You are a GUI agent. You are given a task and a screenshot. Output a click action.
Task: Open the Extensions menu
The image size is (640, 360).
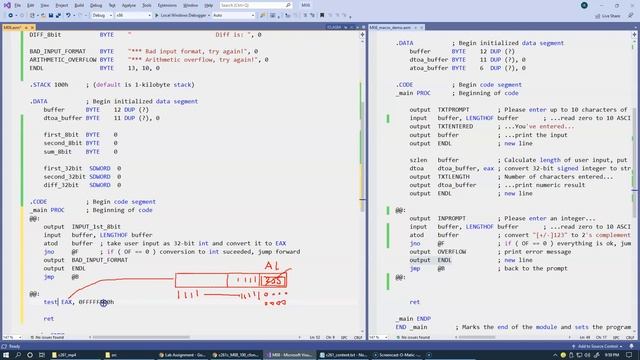click(167, 5)
